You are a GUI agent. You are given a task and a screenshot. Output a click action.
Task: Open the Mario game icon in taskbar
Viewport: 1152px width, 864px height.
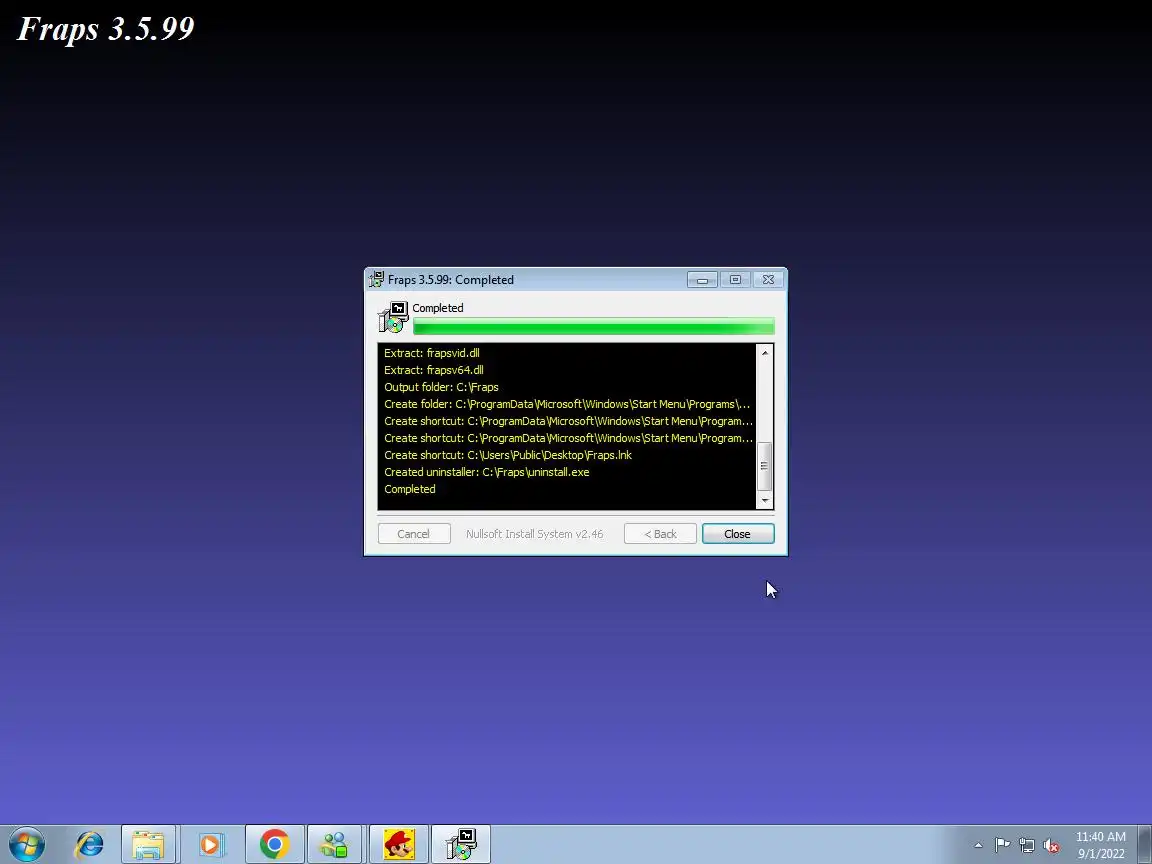pyautogui.click(x=399, y=845)
